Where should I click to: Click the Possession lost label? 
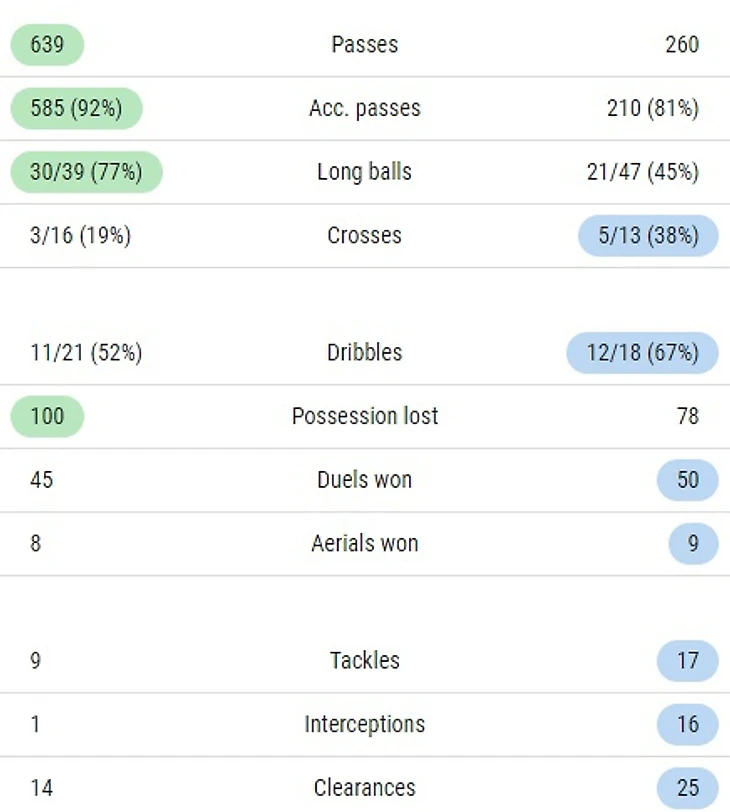(x=364, y=416)
